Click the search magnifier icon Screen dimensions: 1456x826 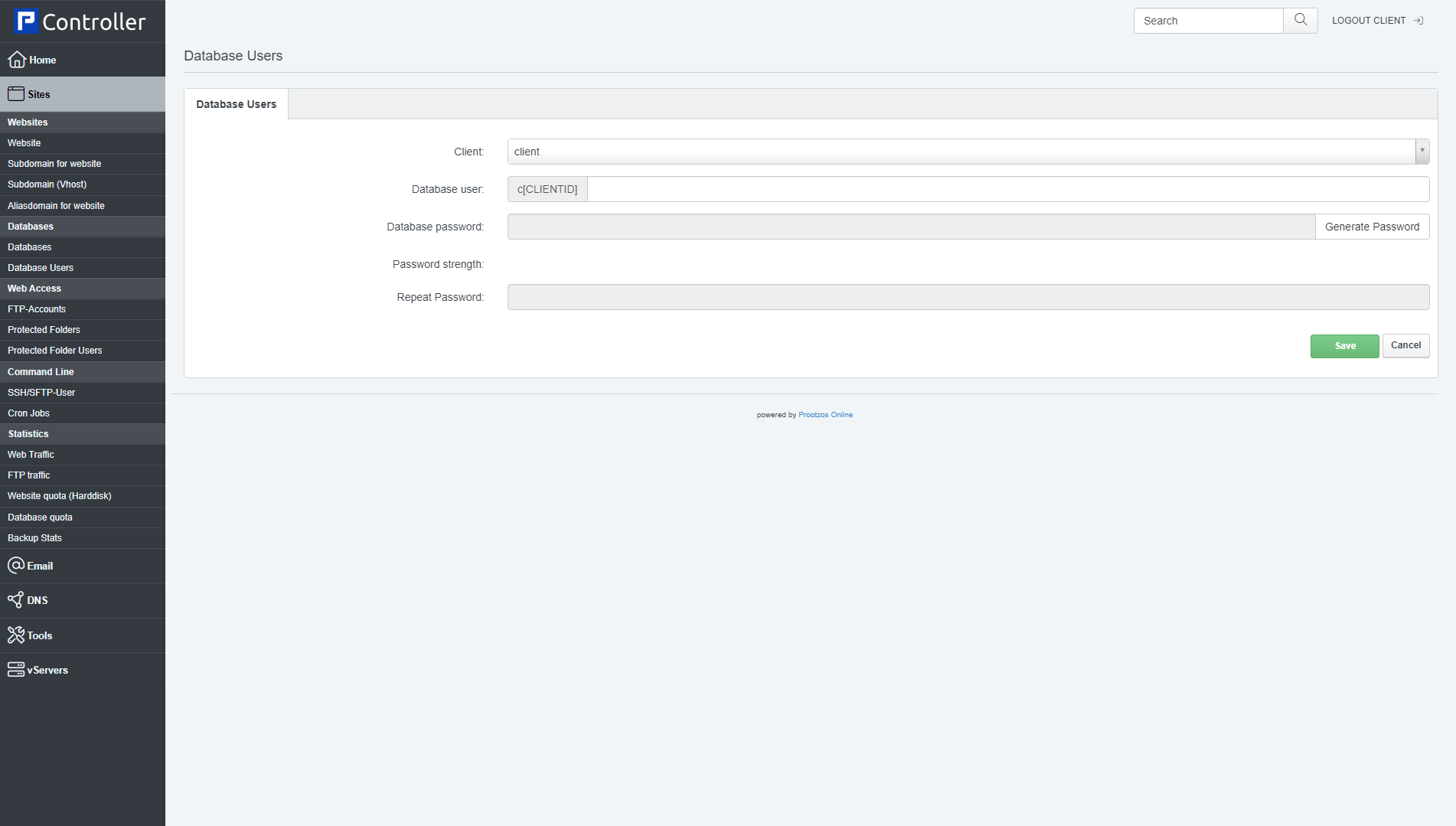click(1300, 20)
